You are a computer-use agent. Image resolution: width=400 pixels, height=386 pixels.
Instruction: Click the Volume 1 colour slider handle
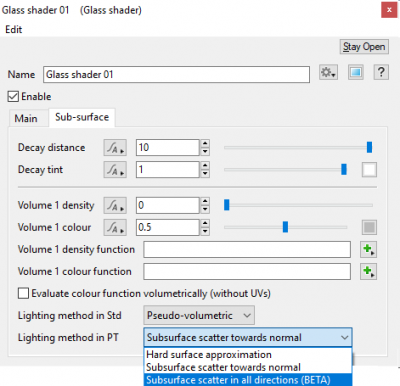click(x=285, y=227)
